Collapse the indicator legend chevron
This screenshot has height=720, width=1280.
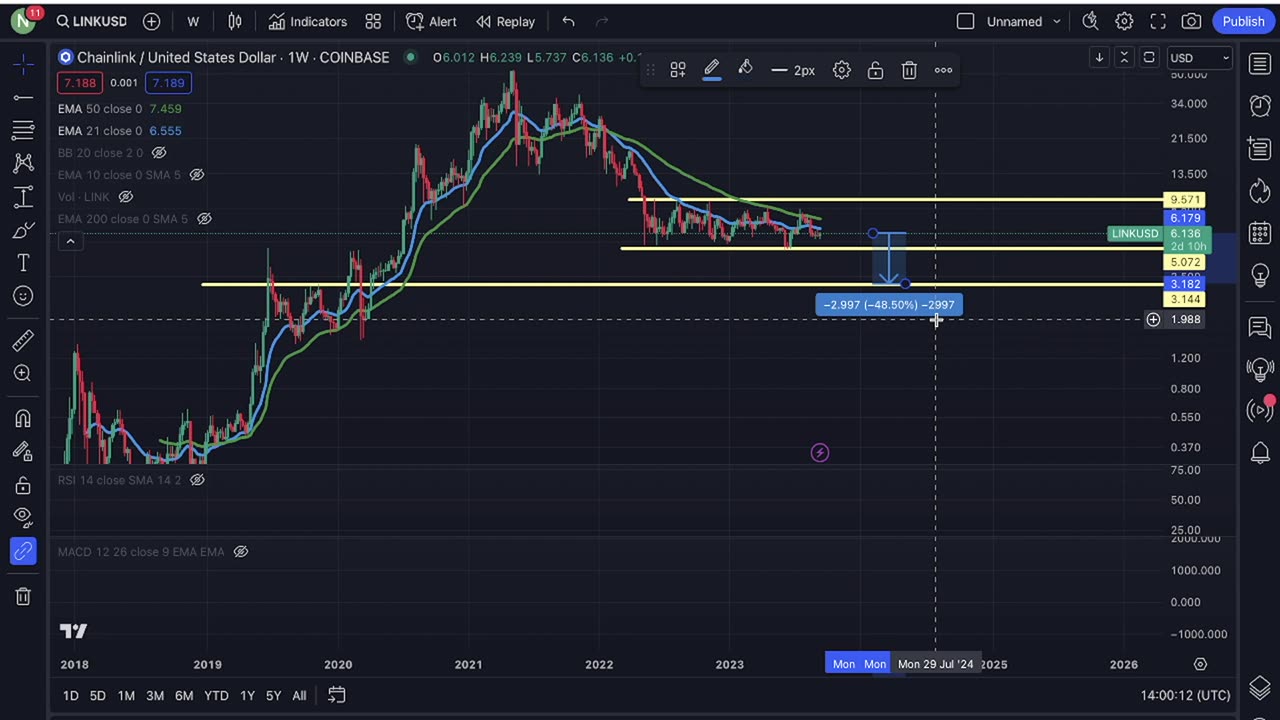[70, 241]
